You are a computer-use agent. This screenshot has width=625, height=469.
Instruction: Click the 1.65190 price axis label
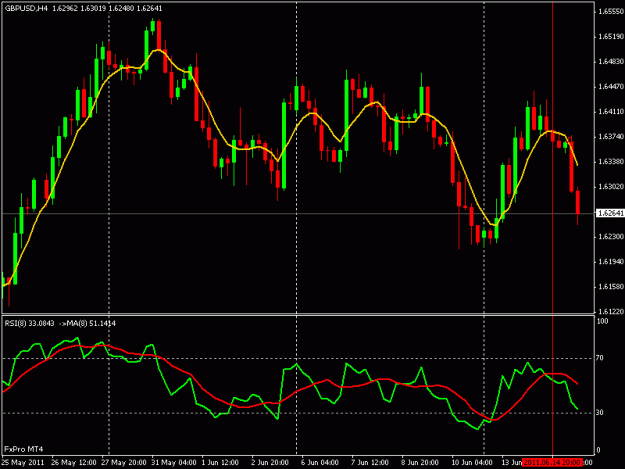(x=611, y=37)
